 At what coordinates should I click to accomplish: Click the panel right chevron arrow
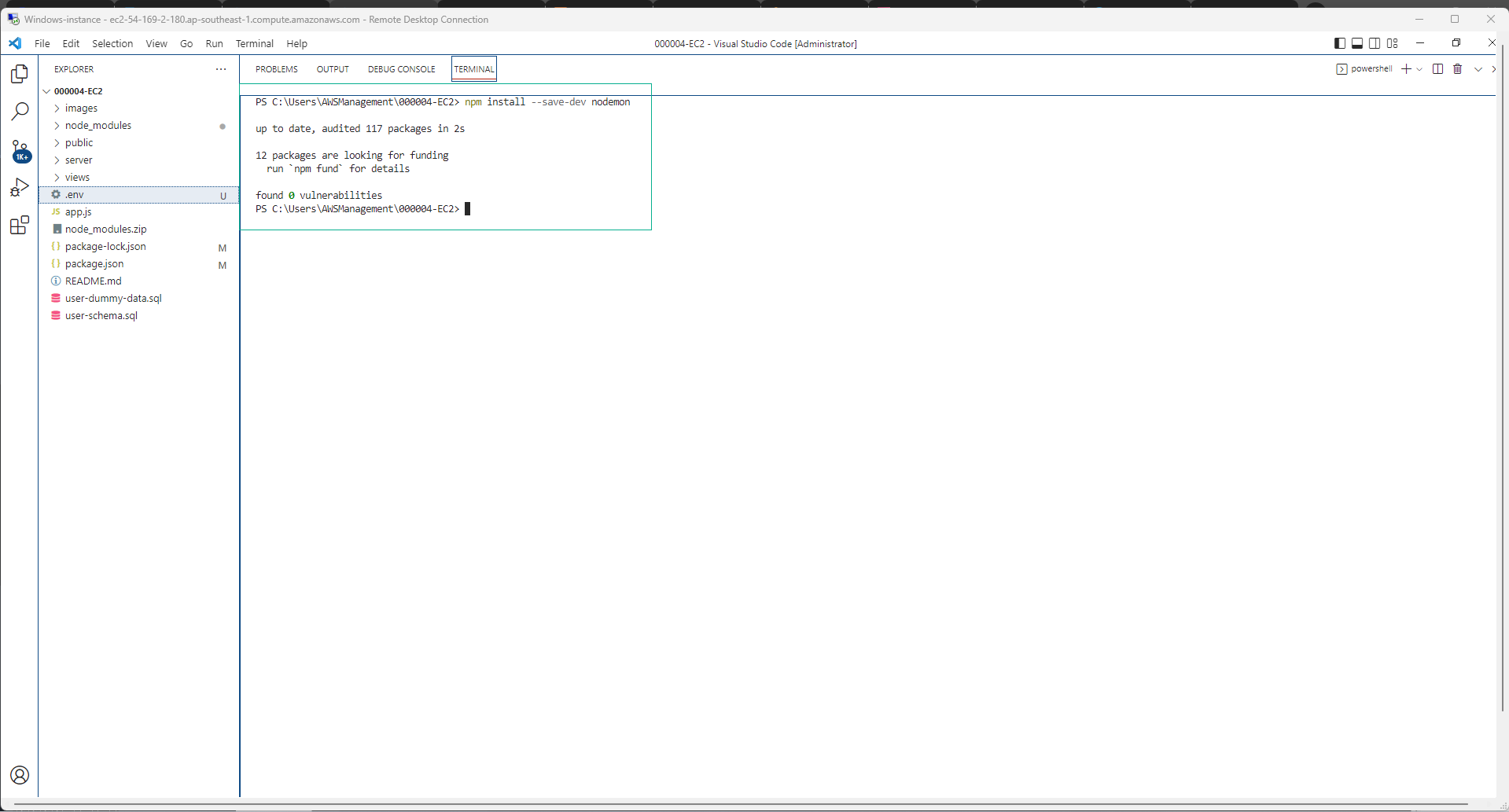point(1493,69)
